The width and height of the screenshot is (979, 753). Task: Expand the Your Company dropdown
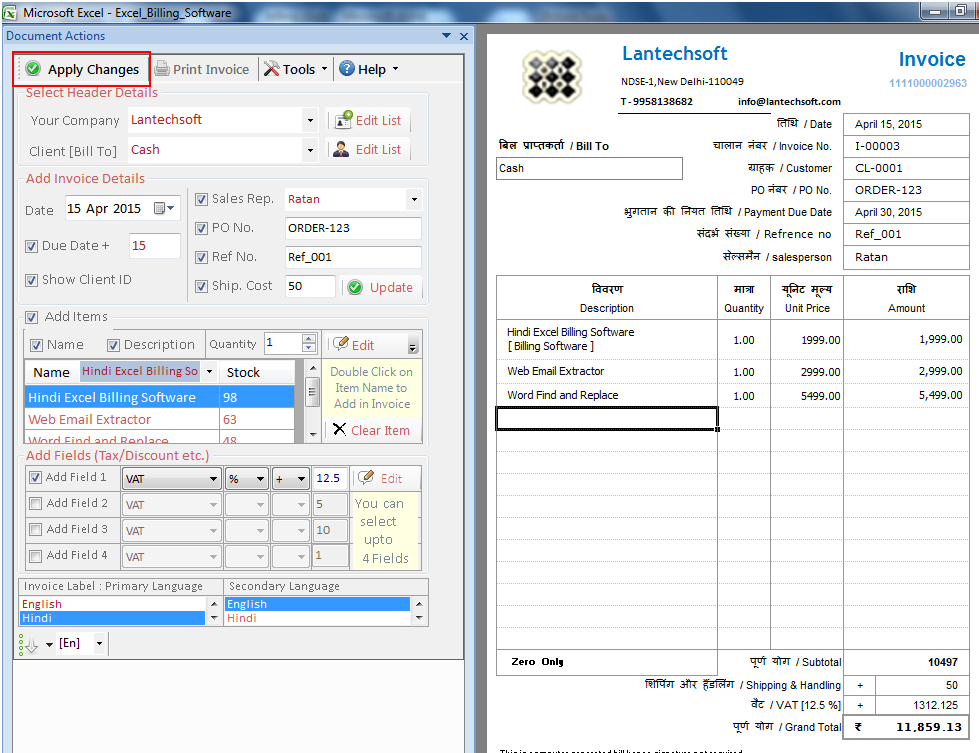point(310,120)
